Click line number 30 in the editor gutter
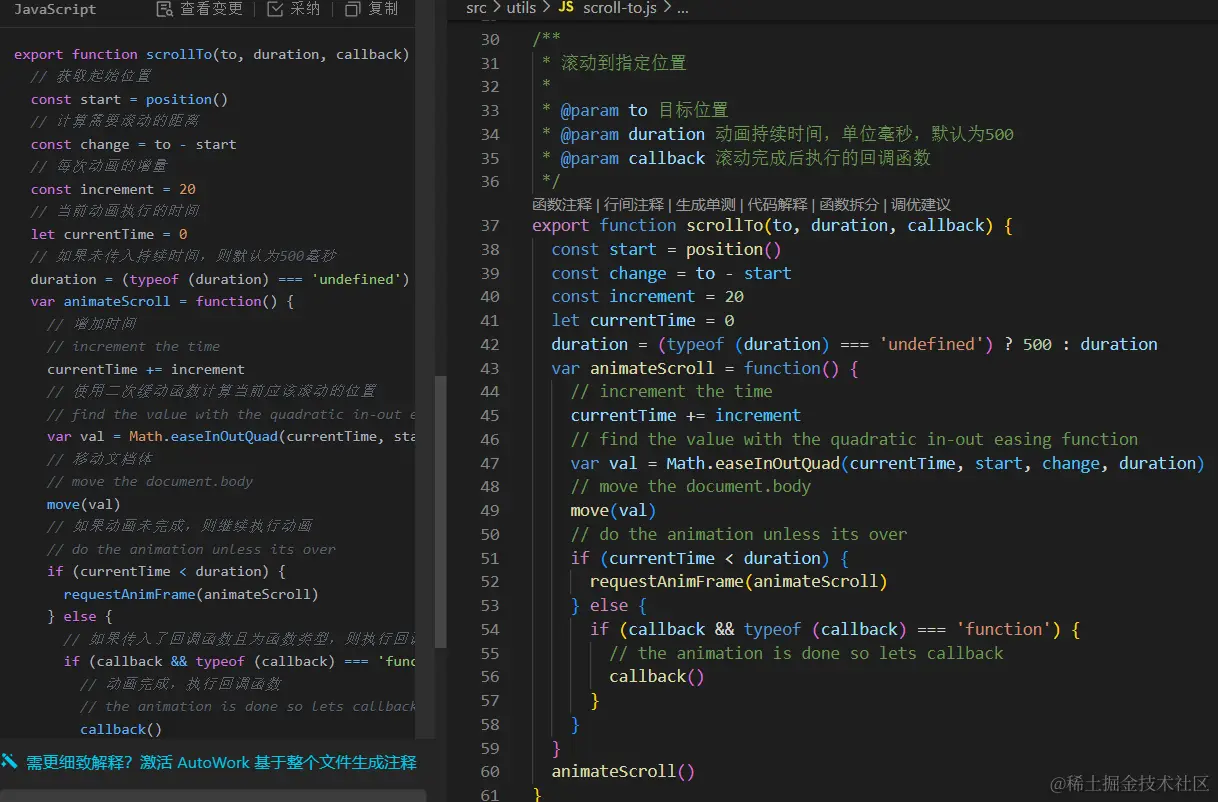 point(490,39)
